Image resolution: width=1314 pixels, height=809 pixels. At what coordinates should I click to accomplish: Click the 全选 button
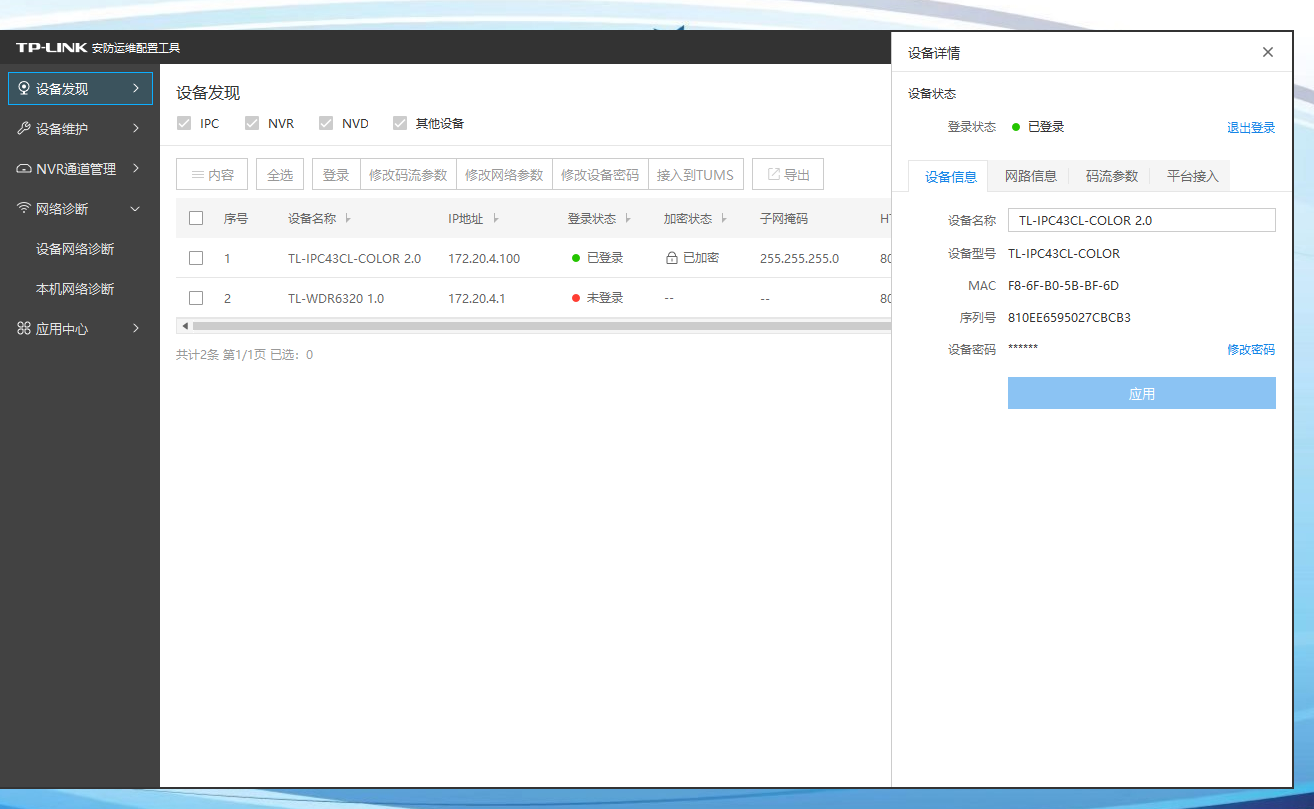pos(280,174)
